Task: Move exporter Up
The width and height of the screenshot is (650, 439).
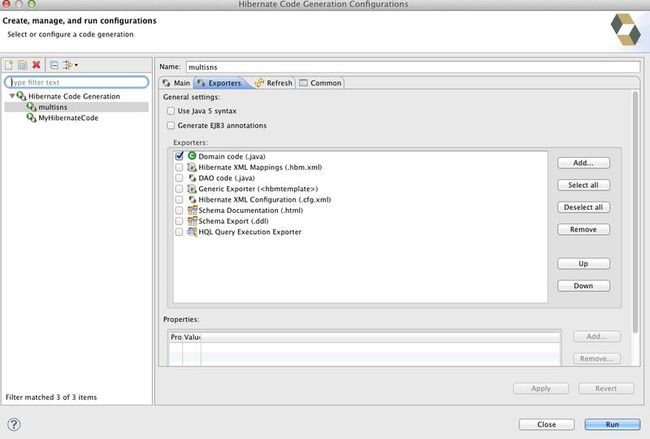Action: (x=583, y=264)
